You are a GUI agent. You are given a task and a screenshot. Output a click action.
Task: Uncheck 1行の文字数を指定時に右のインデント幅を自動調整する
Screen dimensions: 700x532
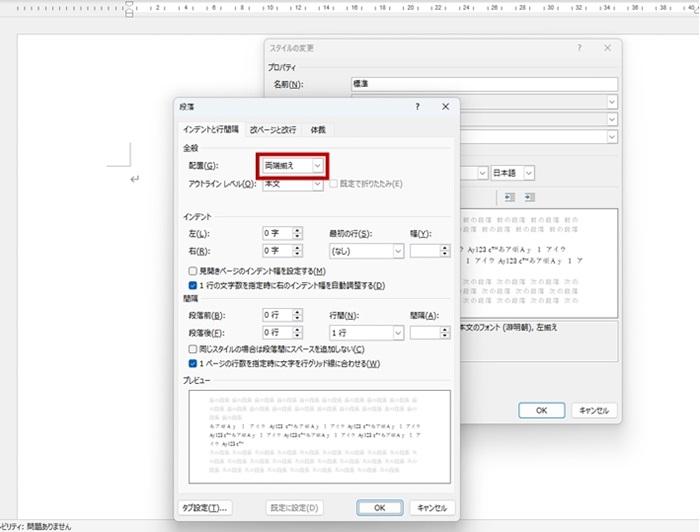193,285
